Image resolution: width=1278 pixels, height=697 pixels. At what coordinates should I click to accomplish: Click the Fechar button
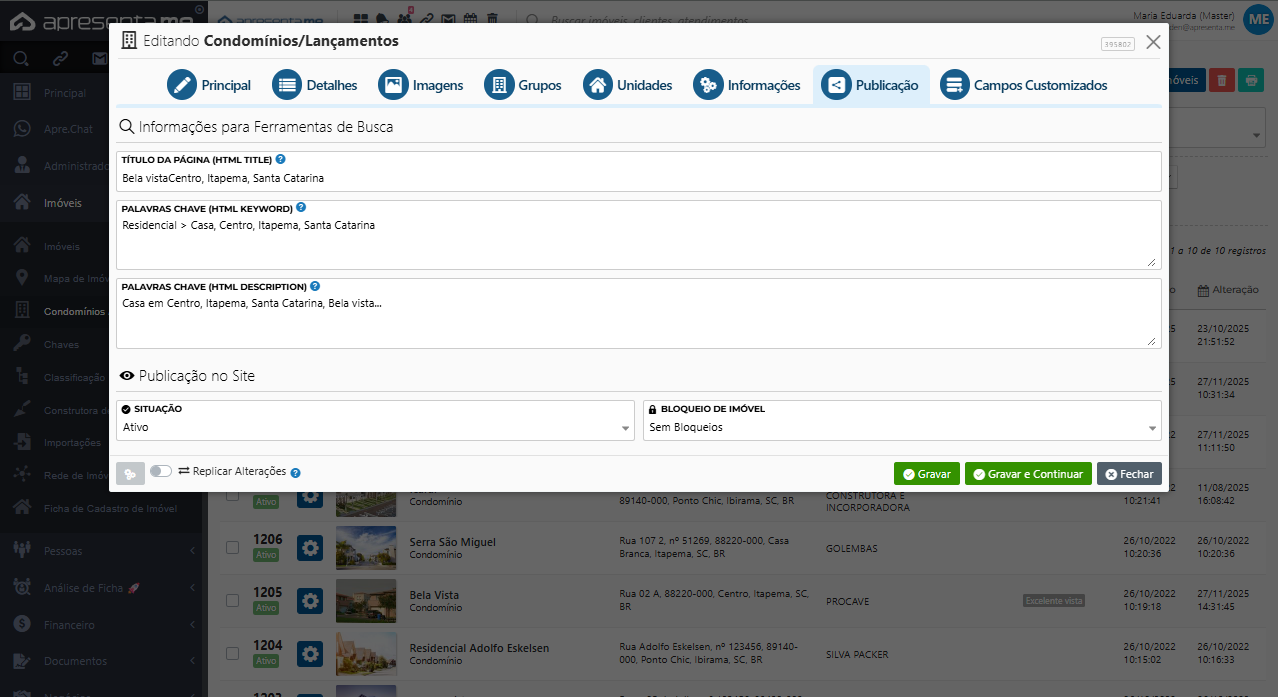coord(1129,474)
